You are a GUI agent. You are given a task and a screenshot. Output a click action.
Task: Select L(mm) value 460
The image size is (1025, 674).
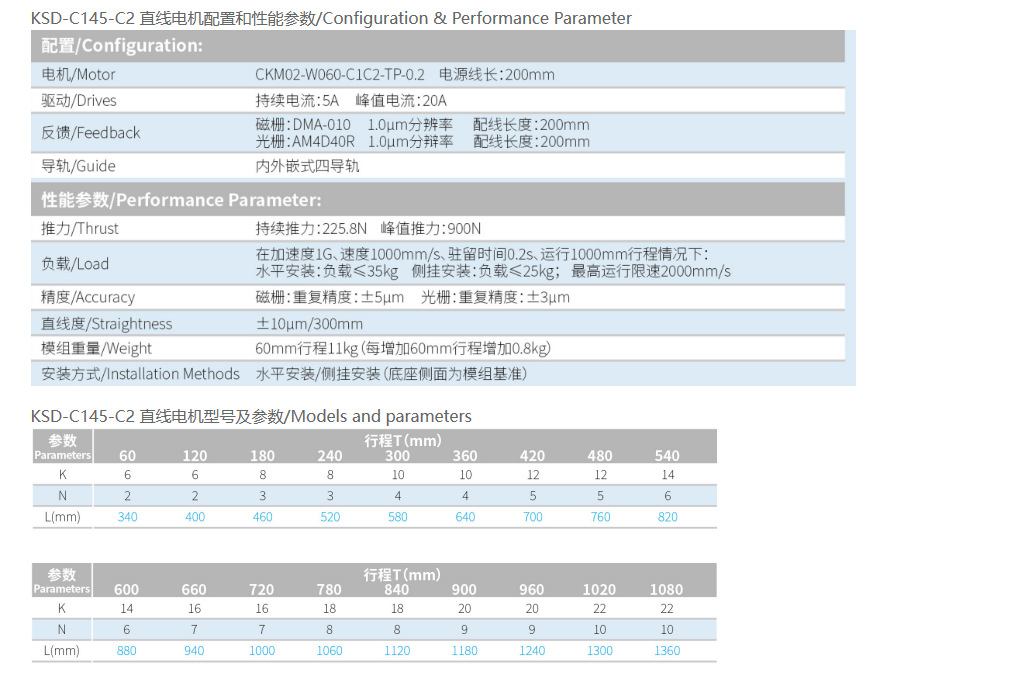pos(263,517)
